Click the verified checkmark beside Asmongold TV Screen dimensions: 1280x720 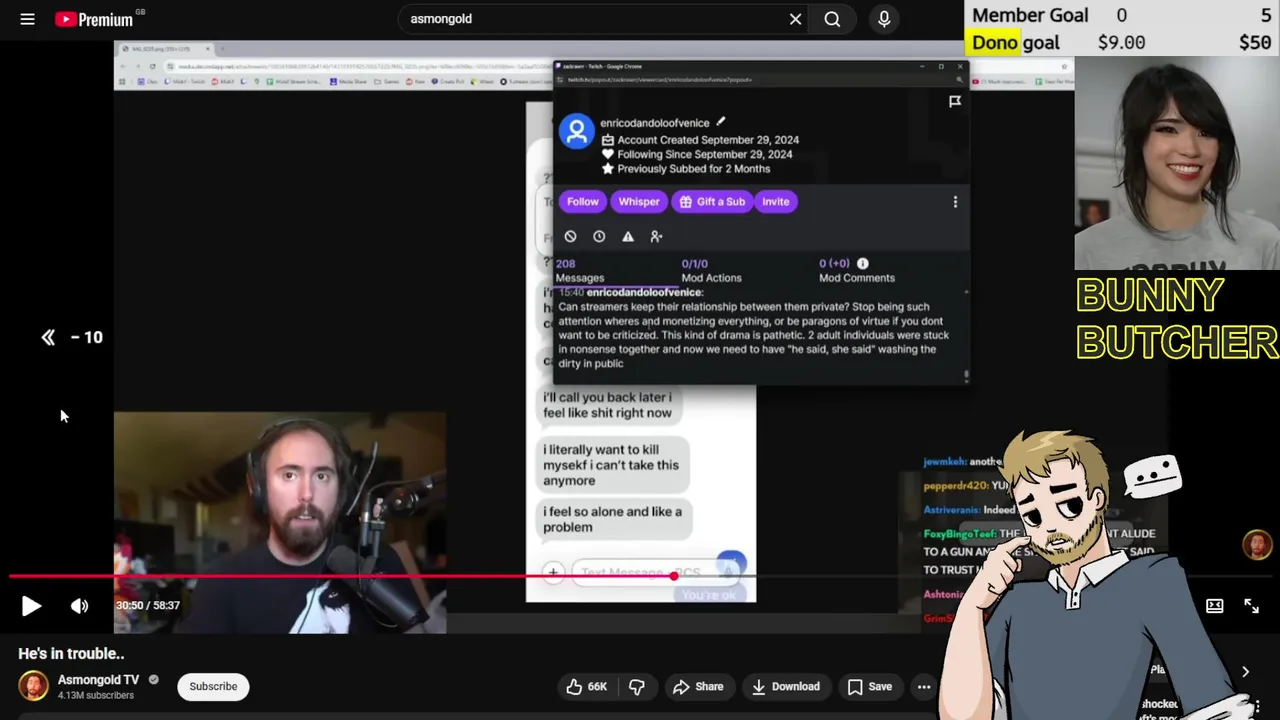click(x=154, y=680)
